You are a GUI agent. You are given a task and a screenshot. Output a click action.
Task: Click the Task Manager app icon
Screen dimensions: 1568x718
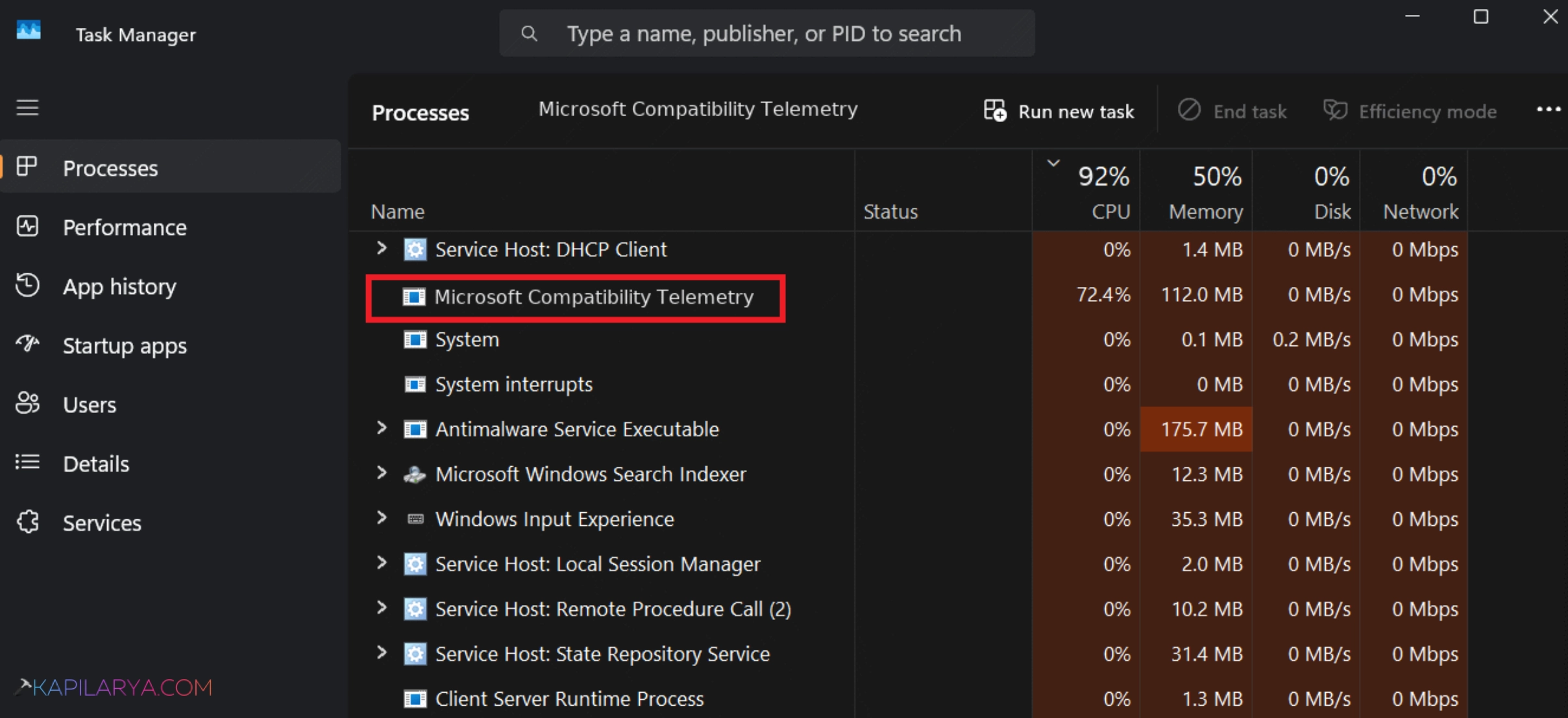[x=29, y=31]
